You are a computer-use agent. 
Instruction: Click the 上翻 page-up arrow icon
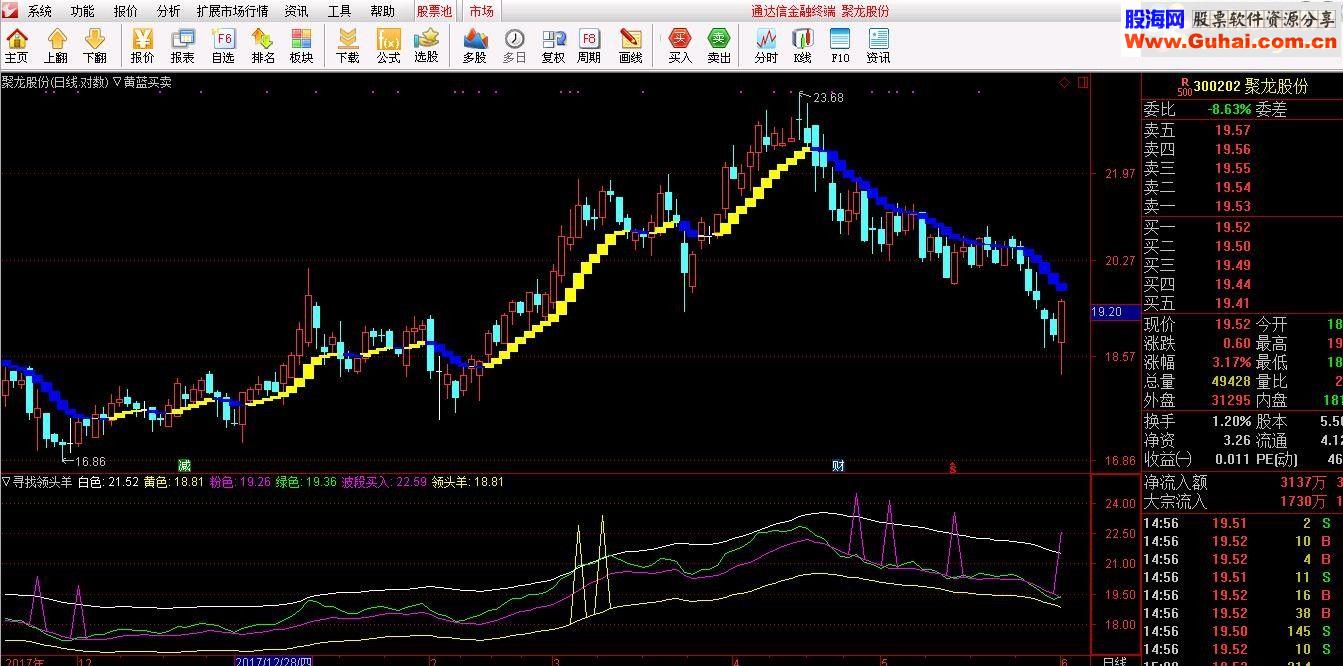point(56,46)
